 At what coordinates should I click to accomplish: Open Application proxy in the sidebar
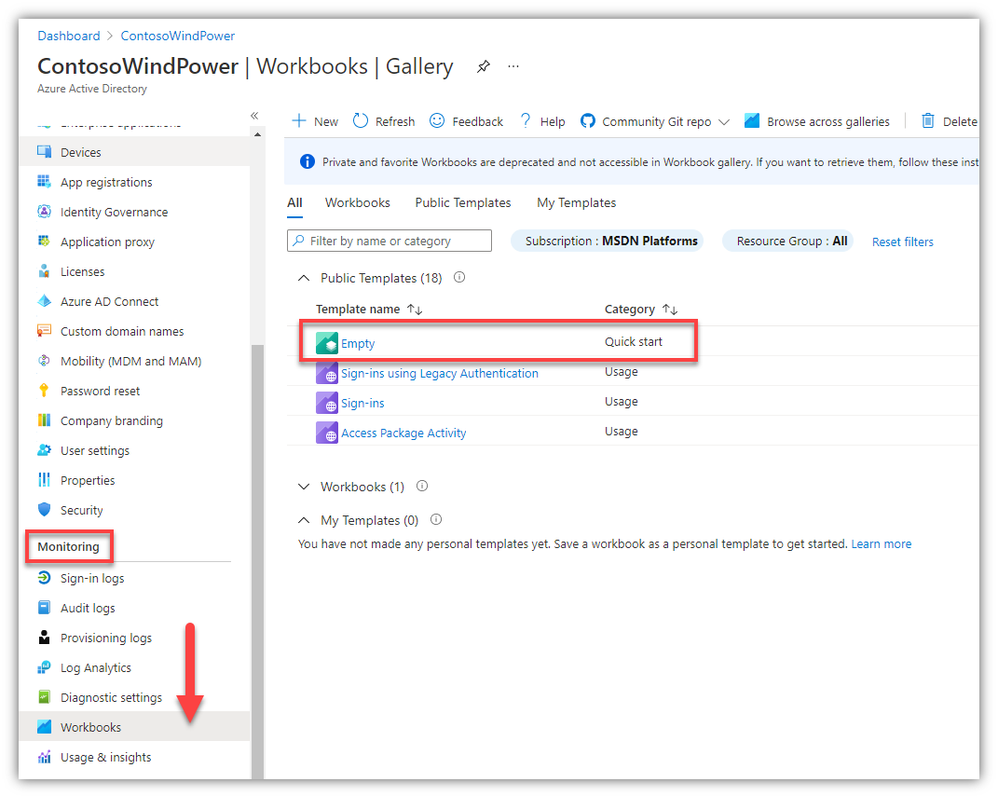134,242
